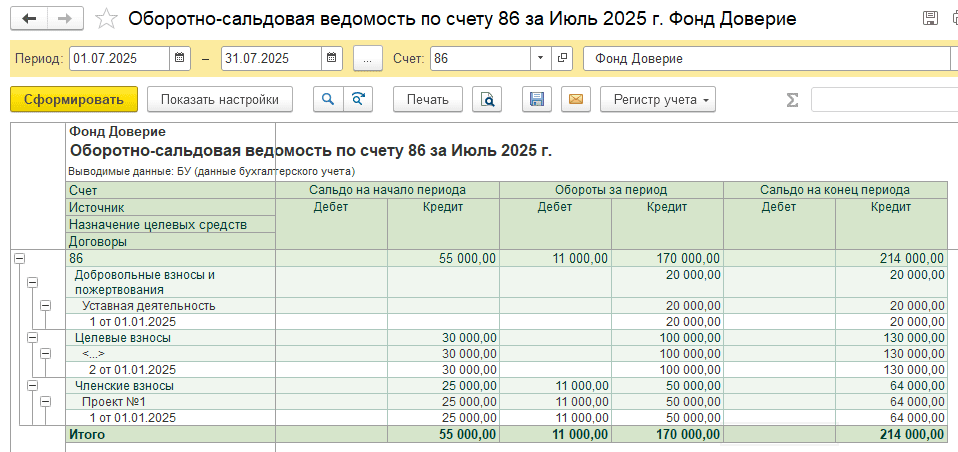Click the forward navigation arrow
This screenshot has height=452, width=958.
(66, 19)
